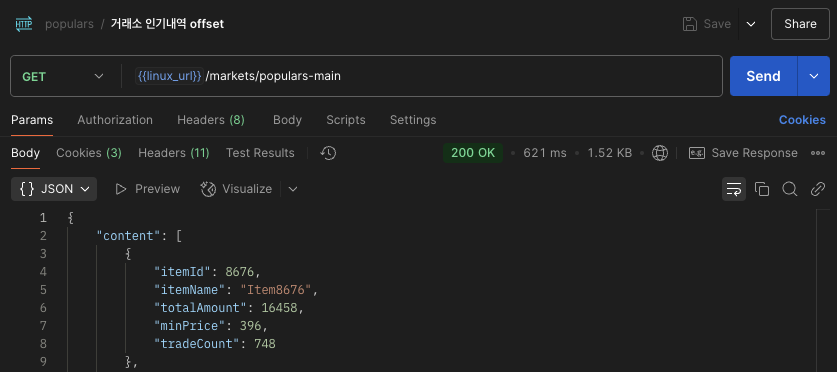Click the {{linux_url}} variable in URL

[170, 76]
